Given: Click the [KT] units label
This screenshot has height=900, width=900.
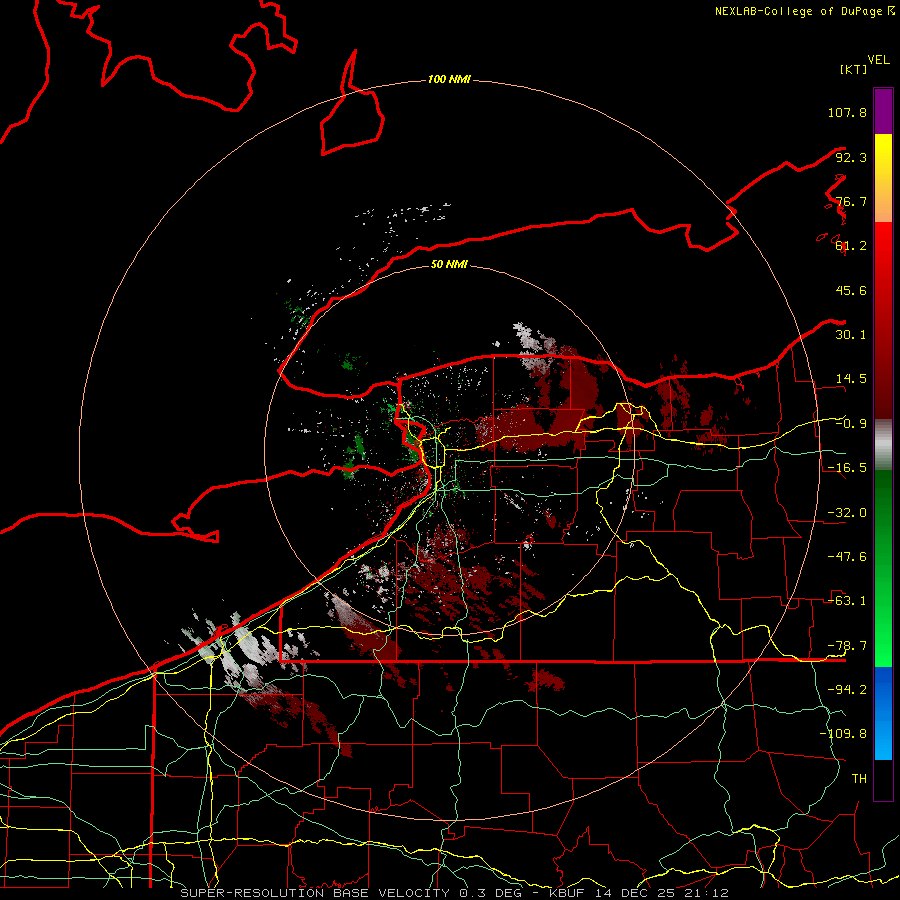Looking at the screenshot, I should click(853, 69).
